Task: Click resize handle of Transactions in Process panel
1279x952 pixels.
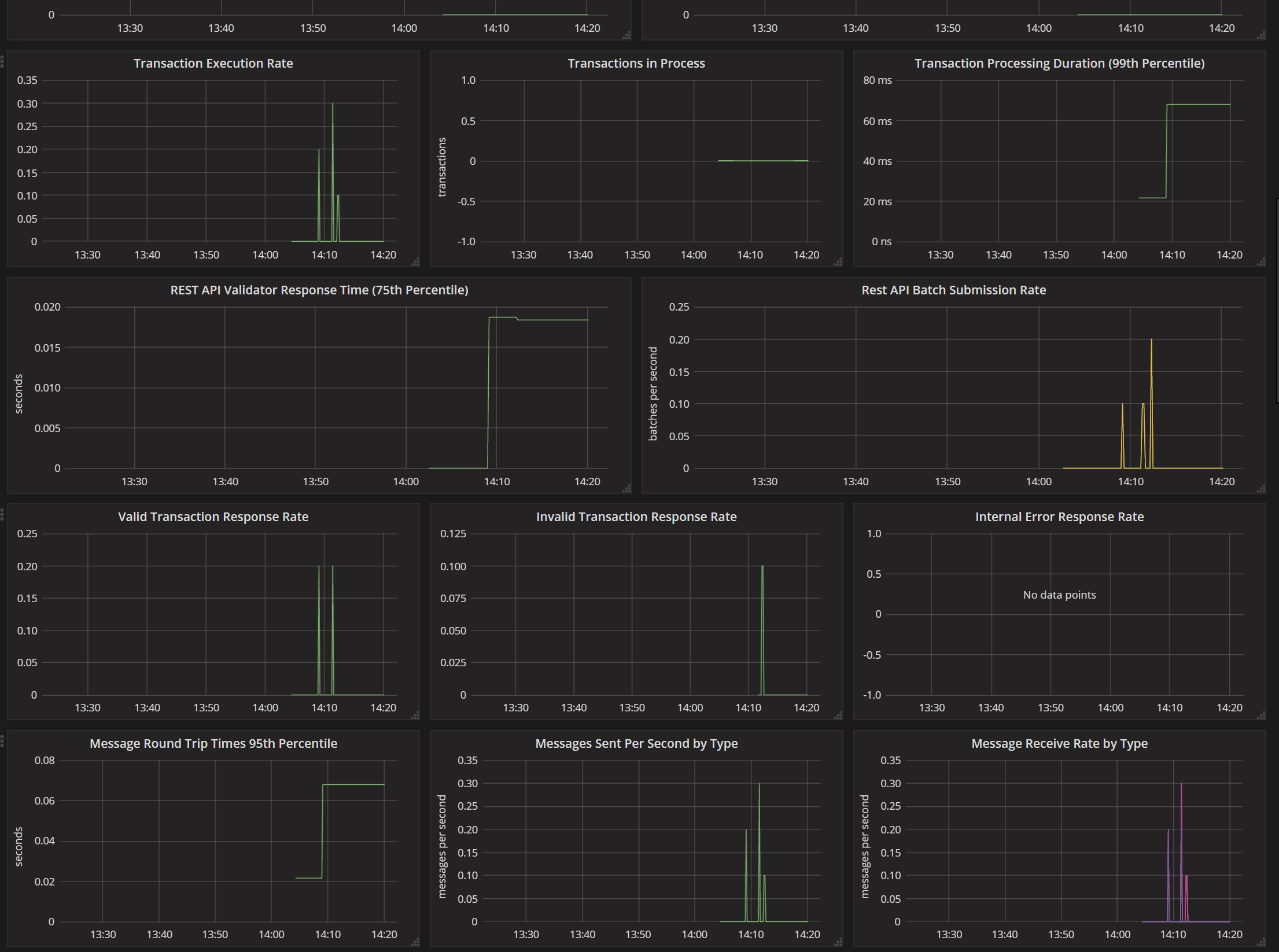Action: coord(838,262)
